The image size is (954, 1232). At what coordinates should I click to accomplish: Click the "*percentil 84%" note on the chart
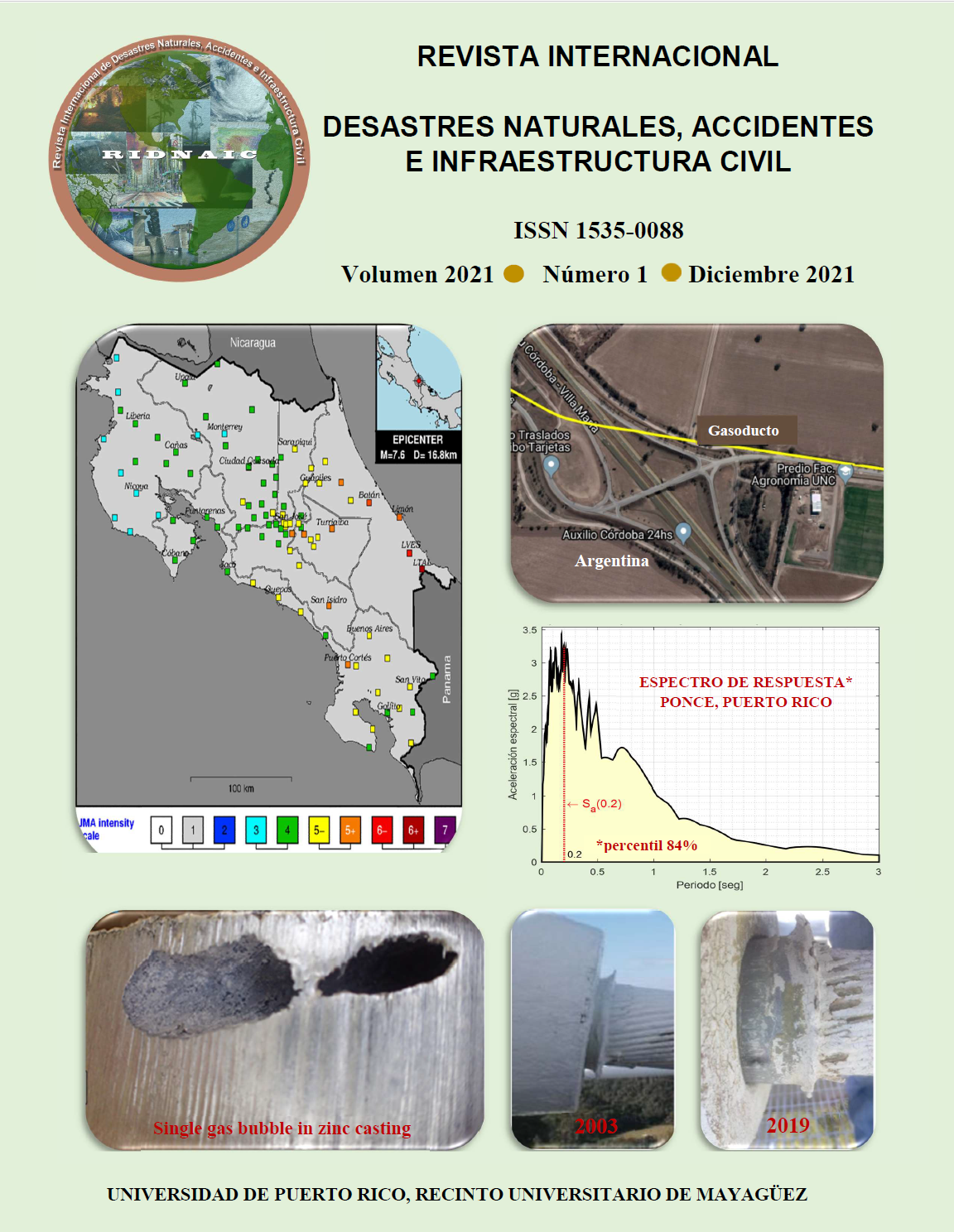point(647,845)
